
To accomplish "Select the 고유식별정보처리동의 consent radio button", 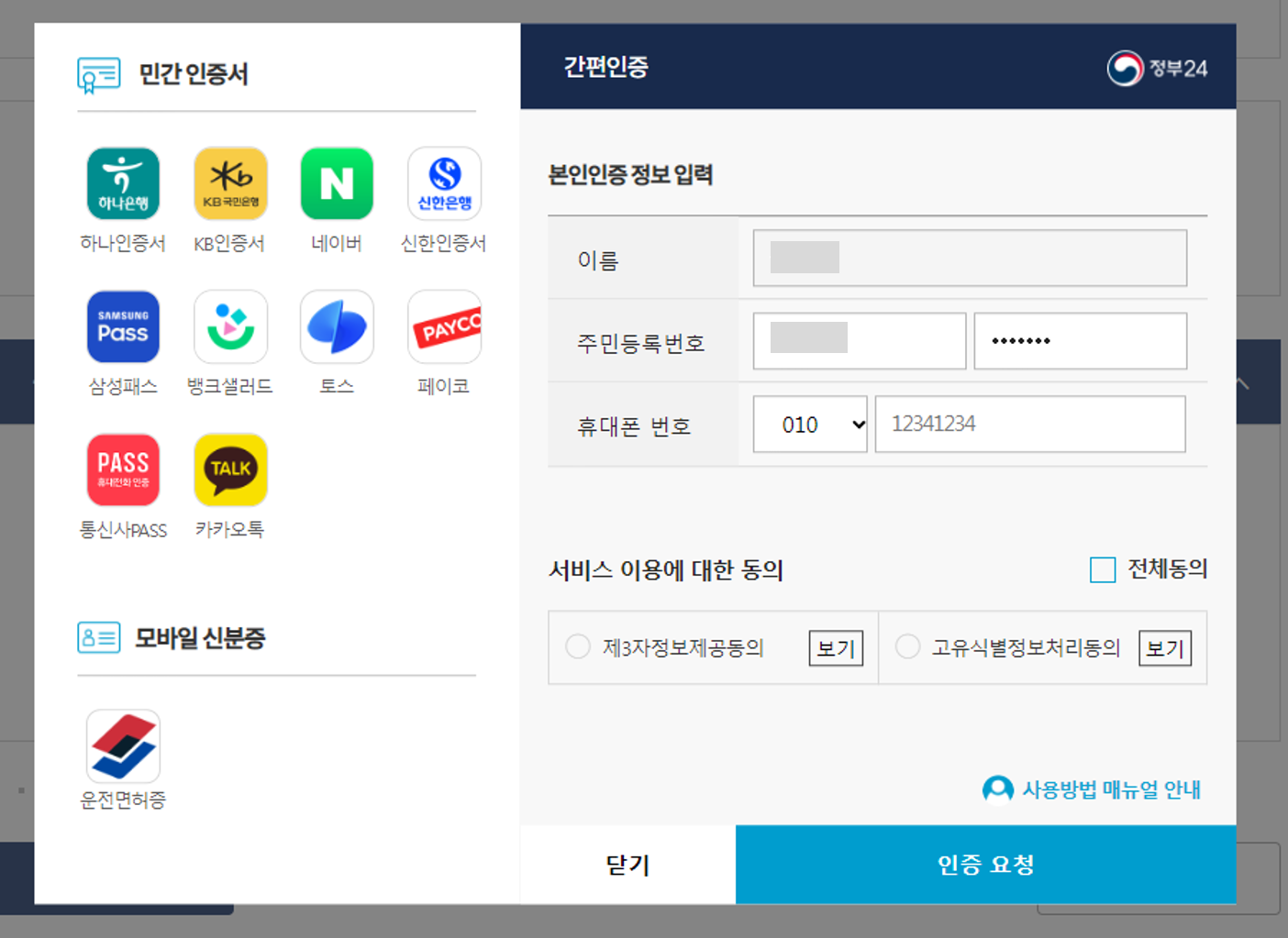I will [x=907, y=646].
